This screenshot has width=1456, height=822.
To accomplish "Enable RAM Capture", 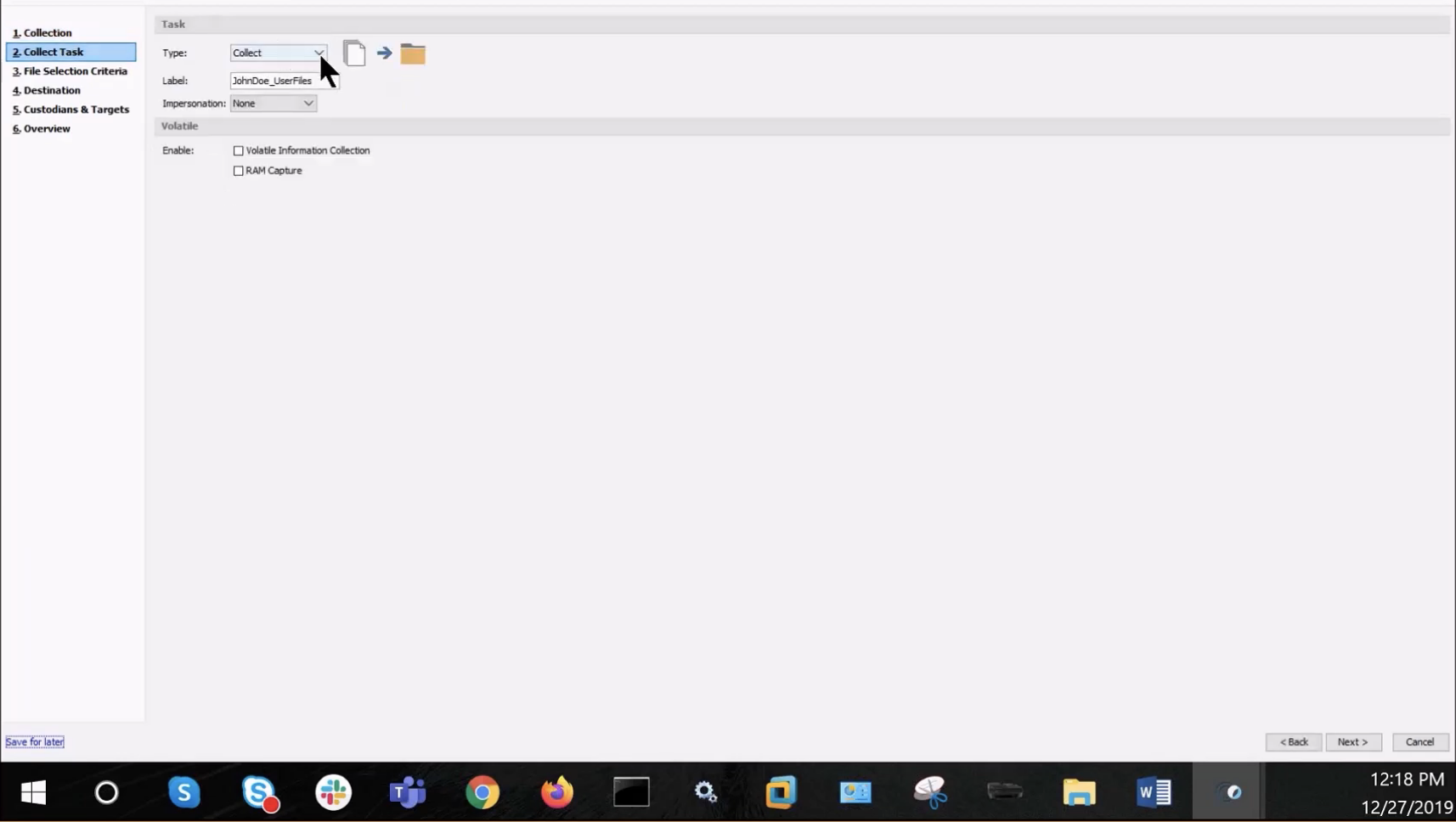I will (x=238, y=170).
